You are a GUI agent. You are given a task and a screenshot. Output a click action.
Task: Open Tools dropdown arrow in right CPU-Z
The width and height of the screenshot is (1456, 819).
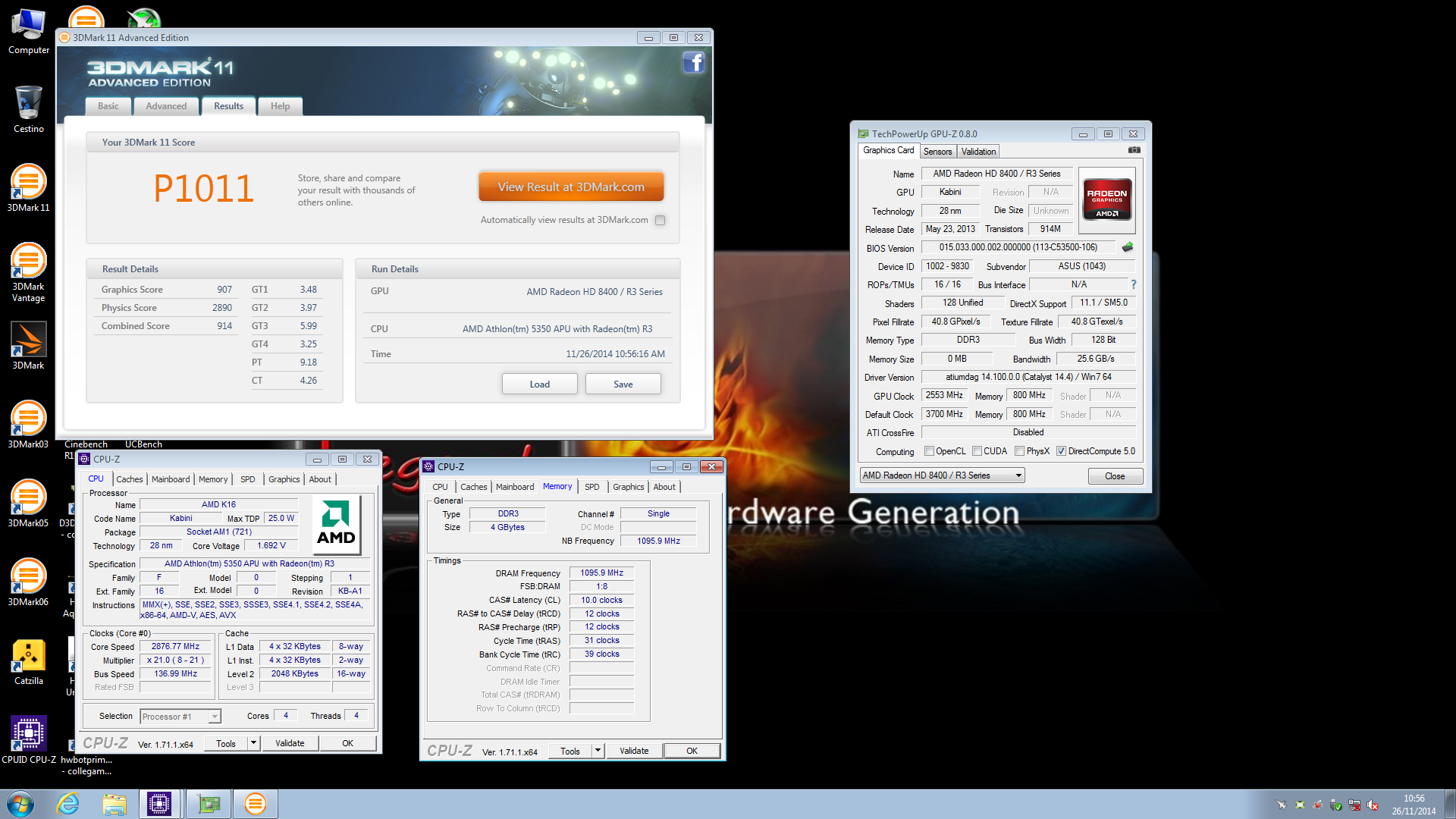click(x=598, y=751)
